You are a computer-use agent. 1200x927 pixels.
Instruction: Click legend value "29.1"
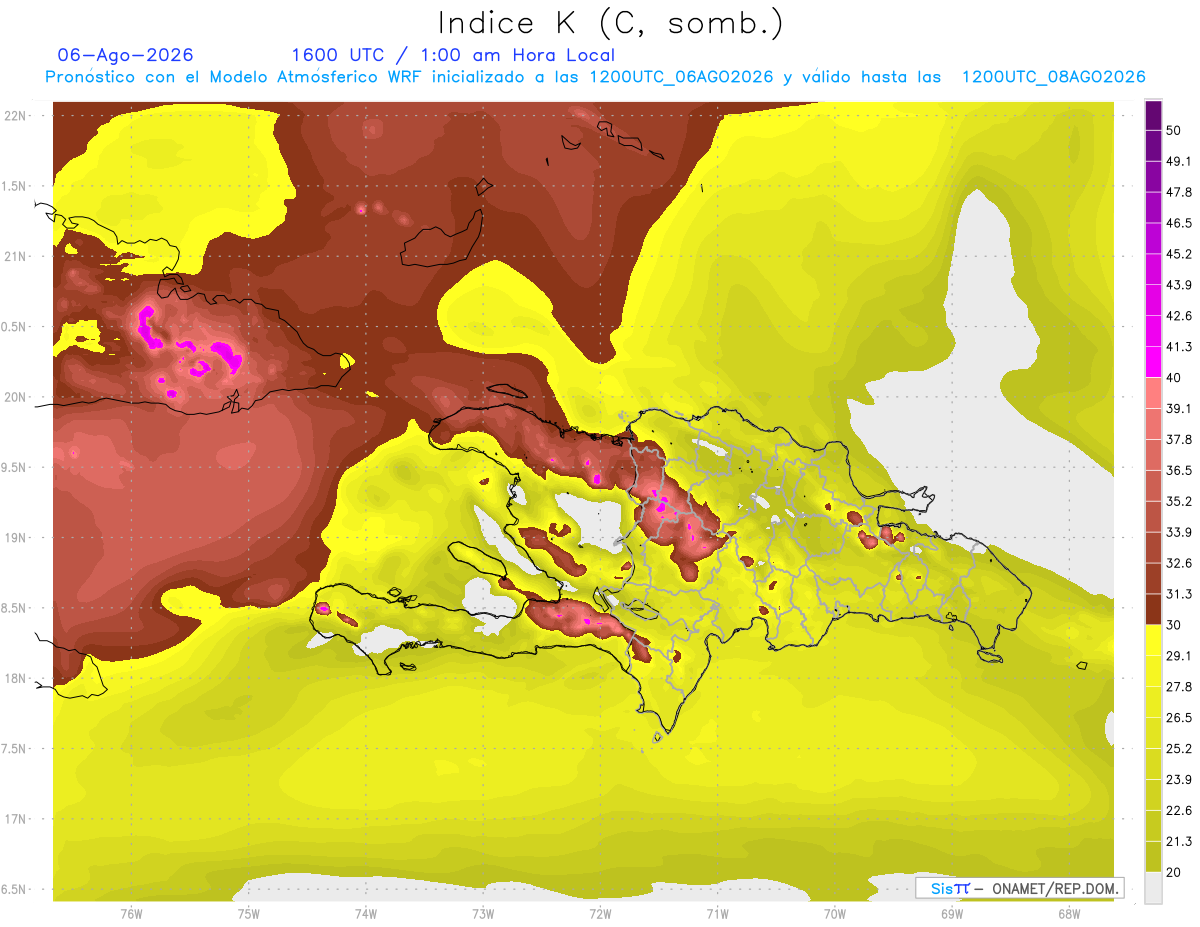pos(1179,655)
